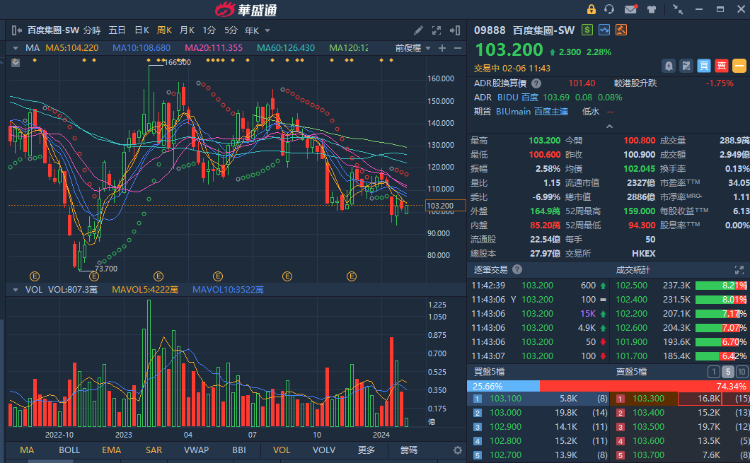Select 10-level order book depth

click(741, 372)
